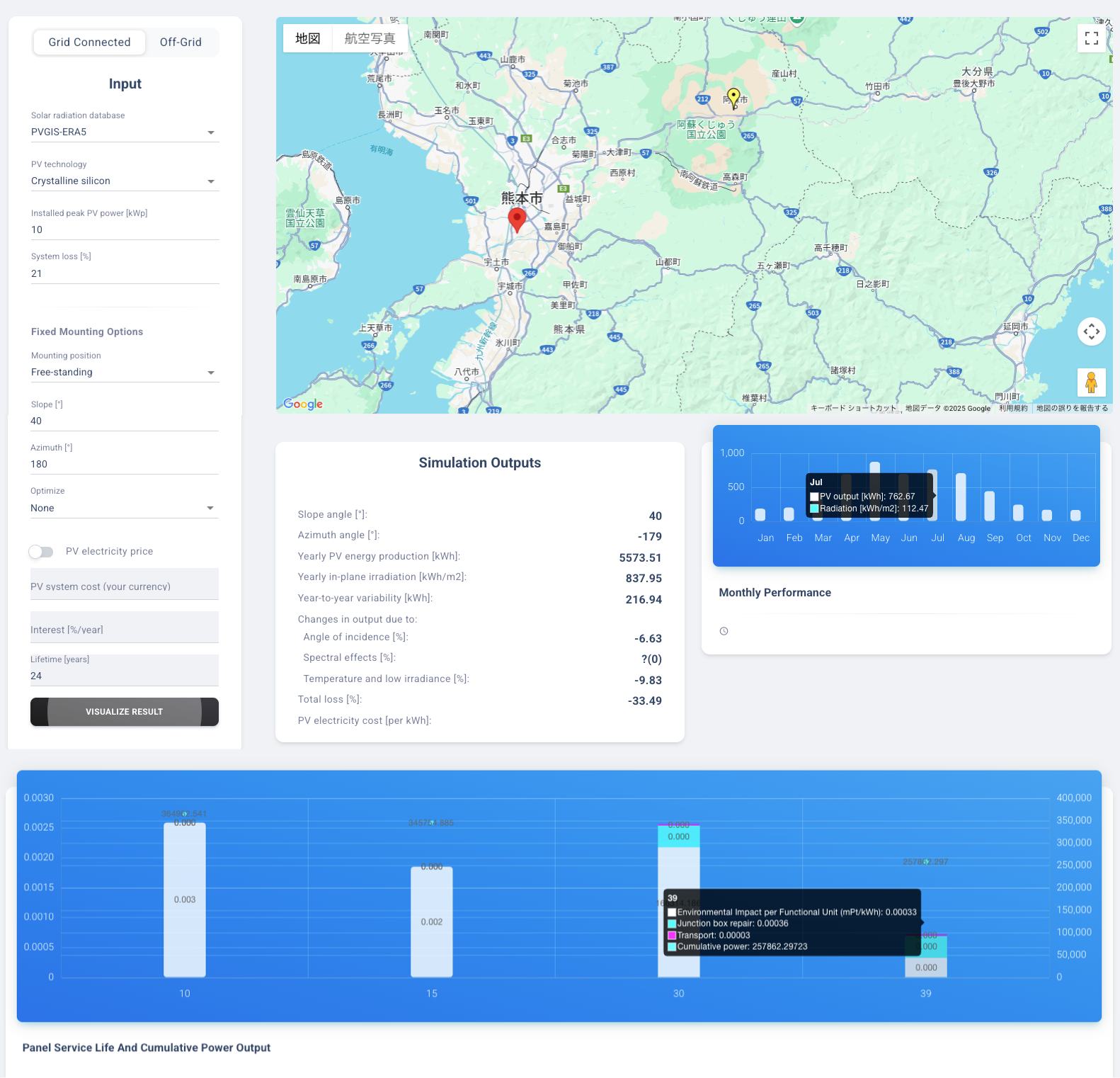
Task: Toggle fullscreen map view icon
Action: (1091, 38)
